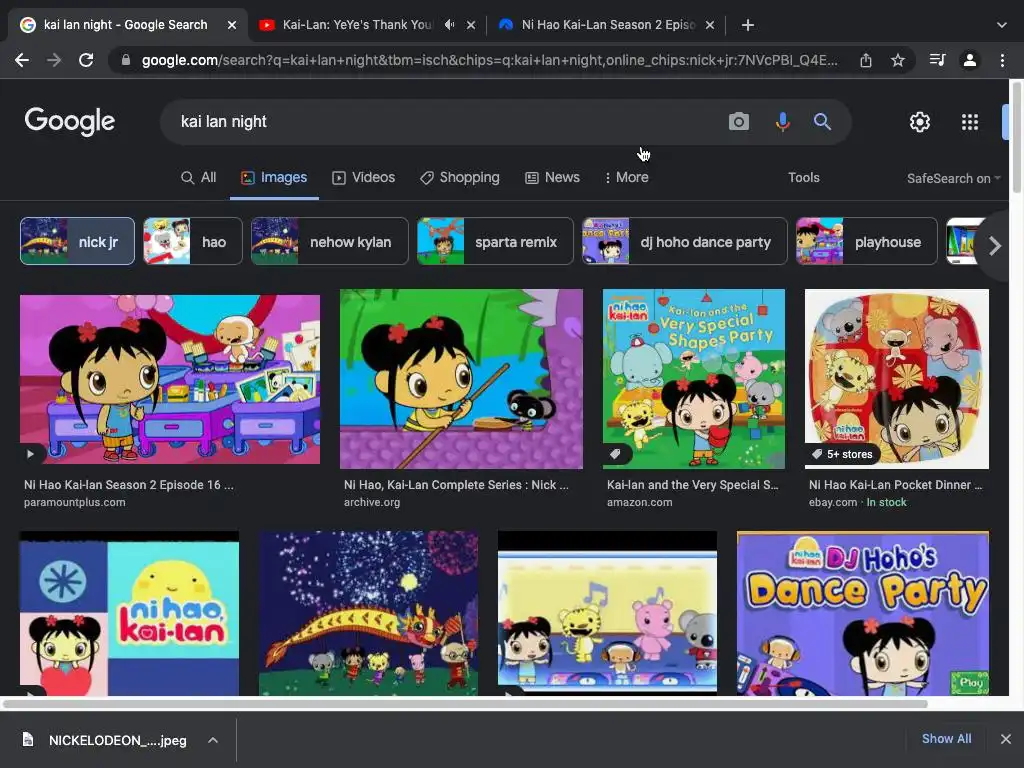1024x768 pixels.
Task: Close the kai lan night Google Search tab
Action: [232, 25]
